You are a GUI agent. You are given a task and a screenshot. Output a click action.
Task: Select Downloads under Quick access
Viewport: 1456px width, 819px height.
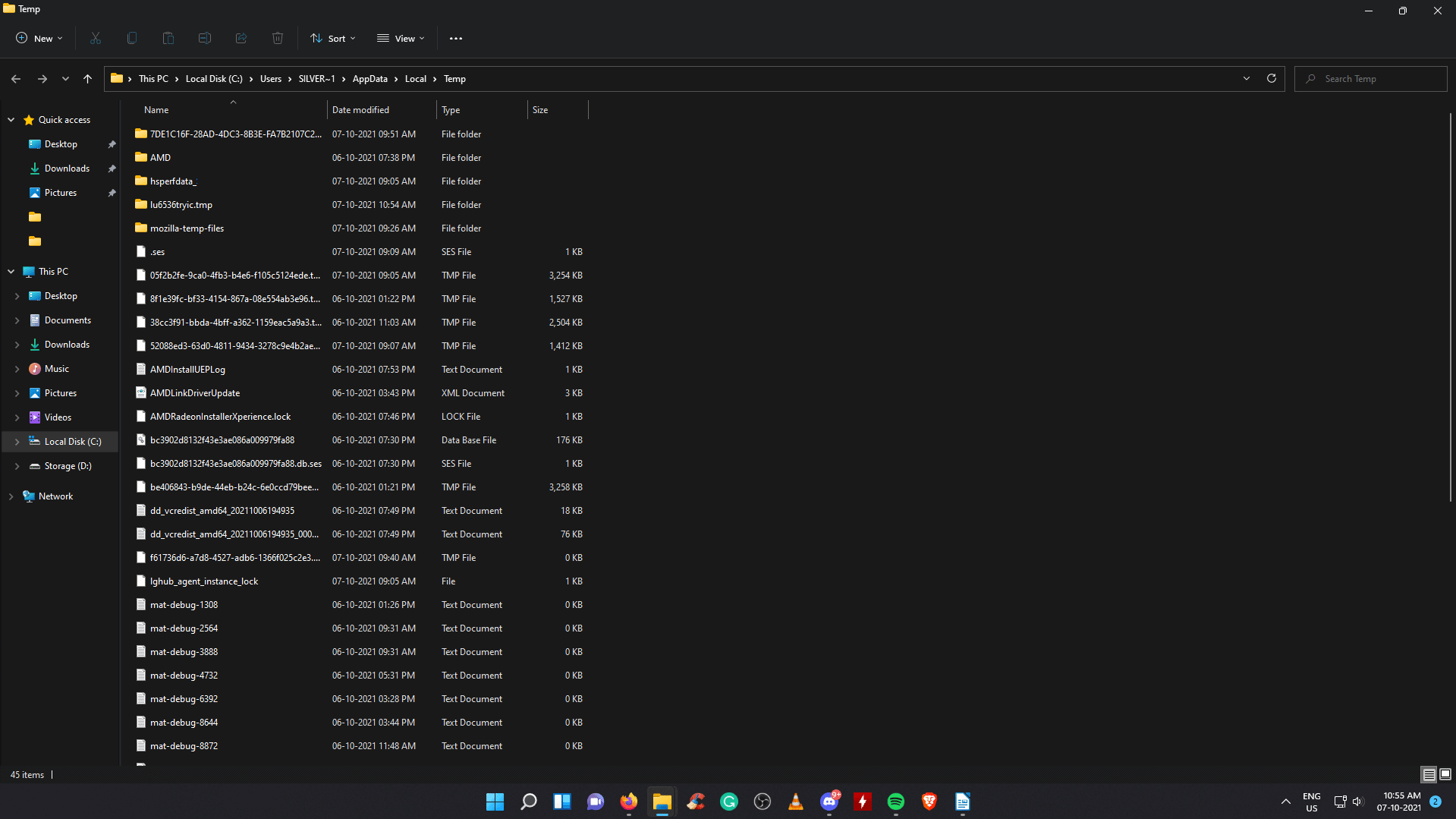coord(67,169)
